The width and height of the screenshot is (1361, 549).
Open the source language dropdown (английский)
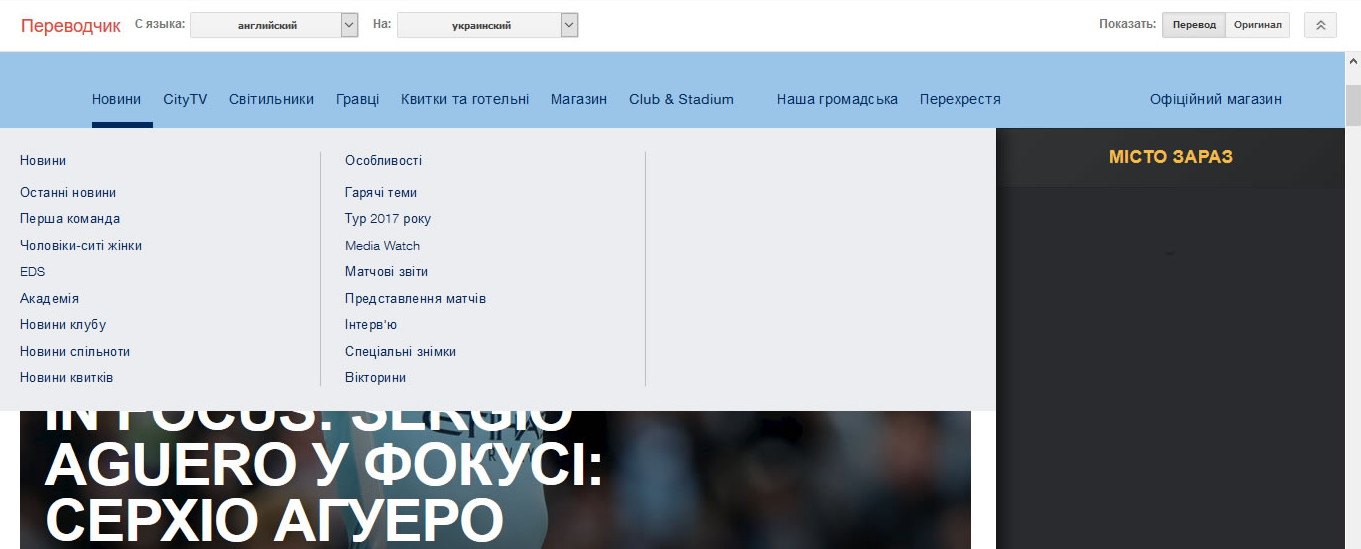(x=273, y=25)
